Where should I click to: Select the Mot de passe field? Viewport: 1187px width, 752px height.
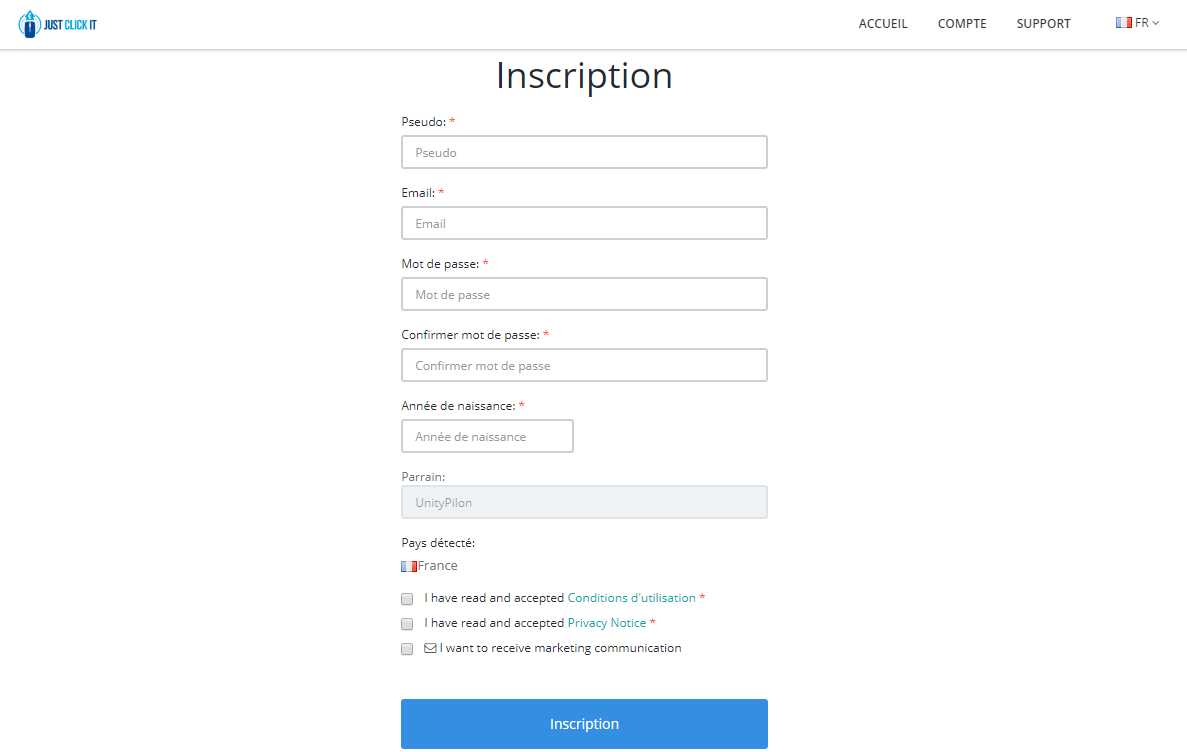tap(584, 294)
